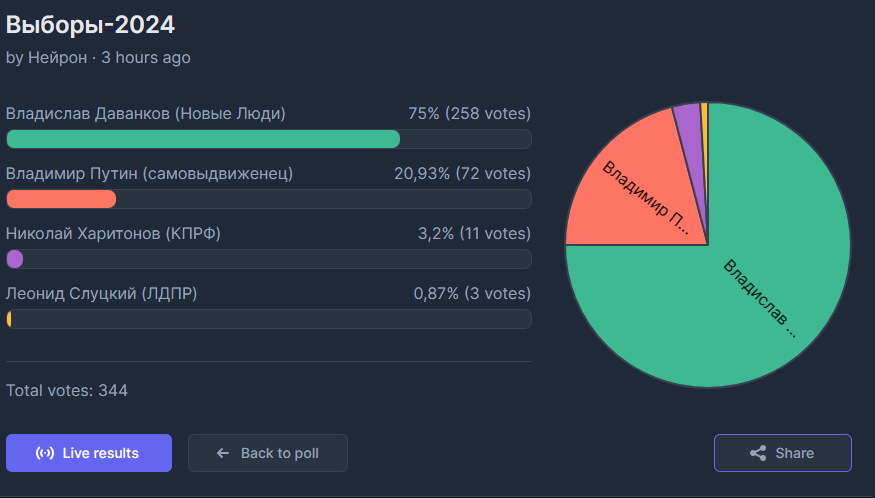Image resolution: width=875 pixels, height=498 pixels.
Task: Click the green Davankov progress bar
Action: coord(203,139)
